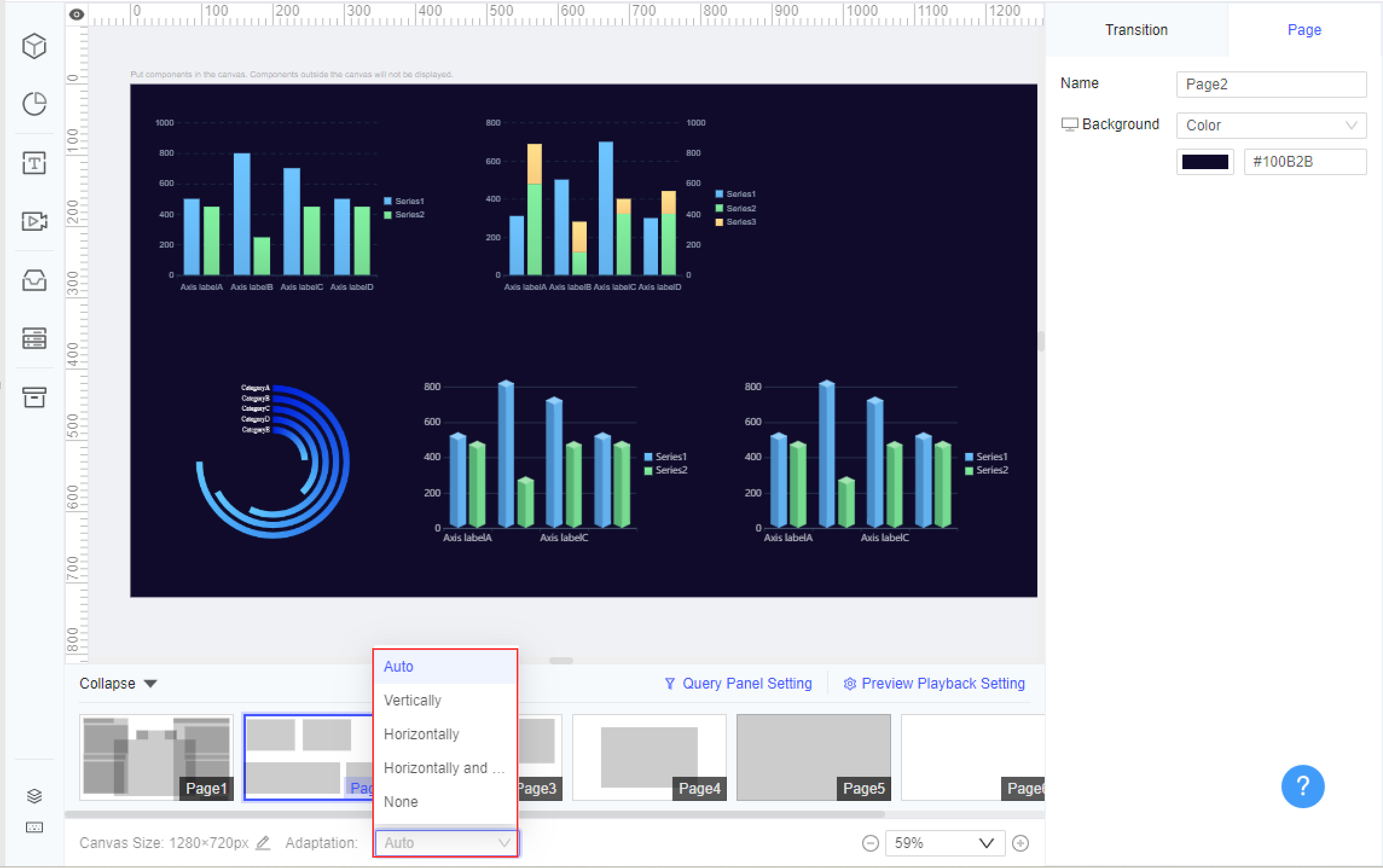Select the container component icon
Screen dimensions: 1383x868
pyautogui.click(x=34, y=397)
